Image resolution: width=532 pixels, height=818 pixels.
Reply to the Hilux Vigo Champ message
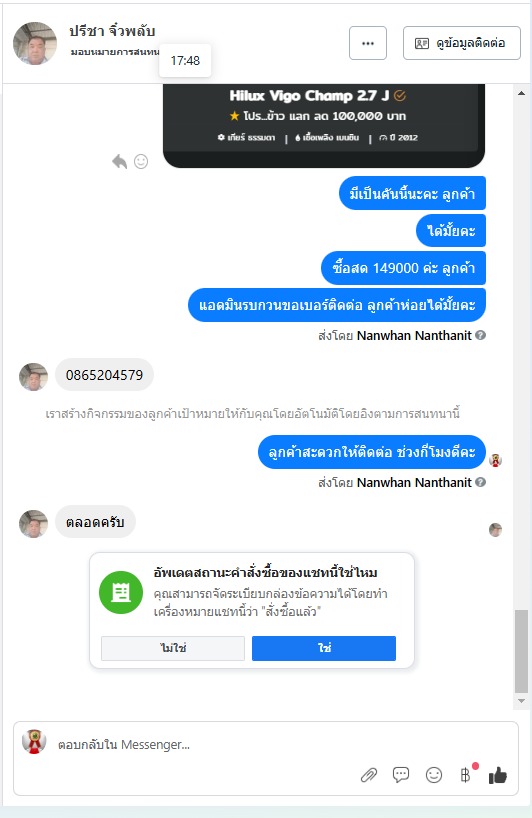point(119,162)
